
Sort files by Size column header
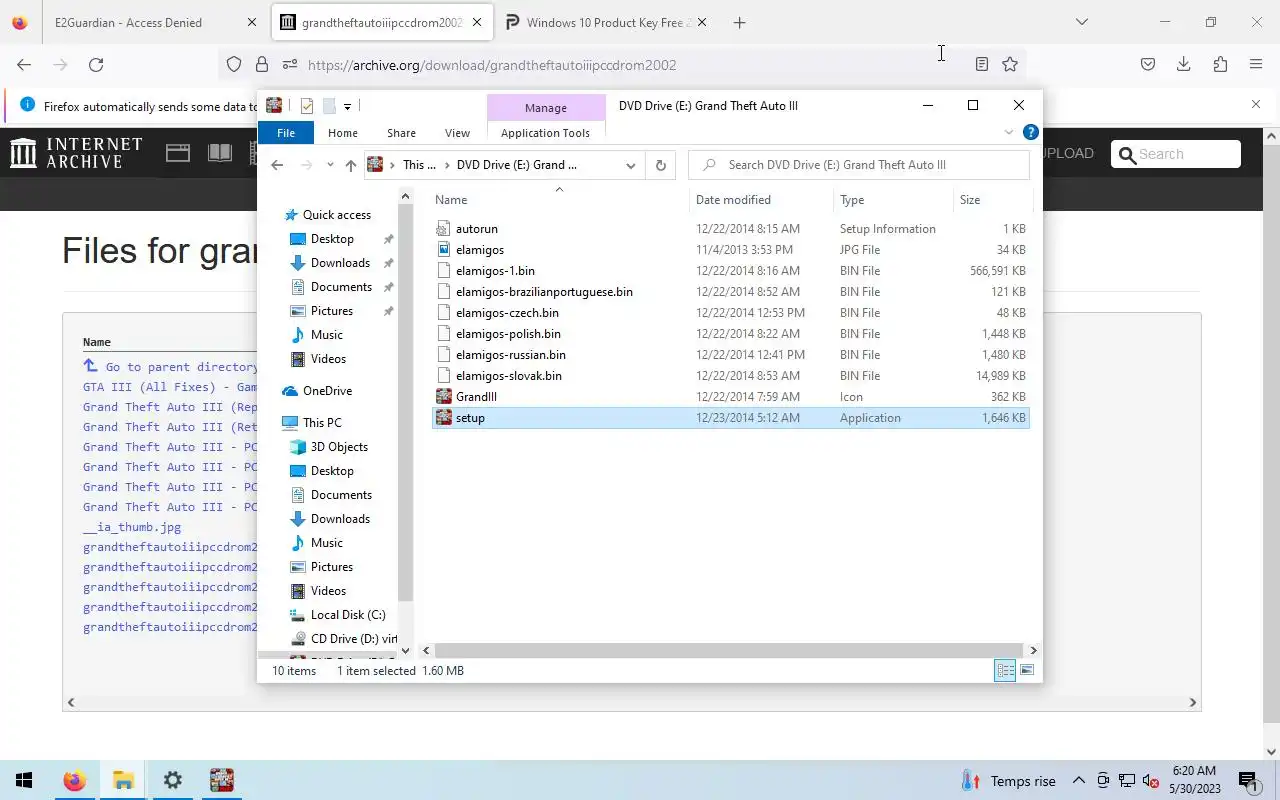970,200
